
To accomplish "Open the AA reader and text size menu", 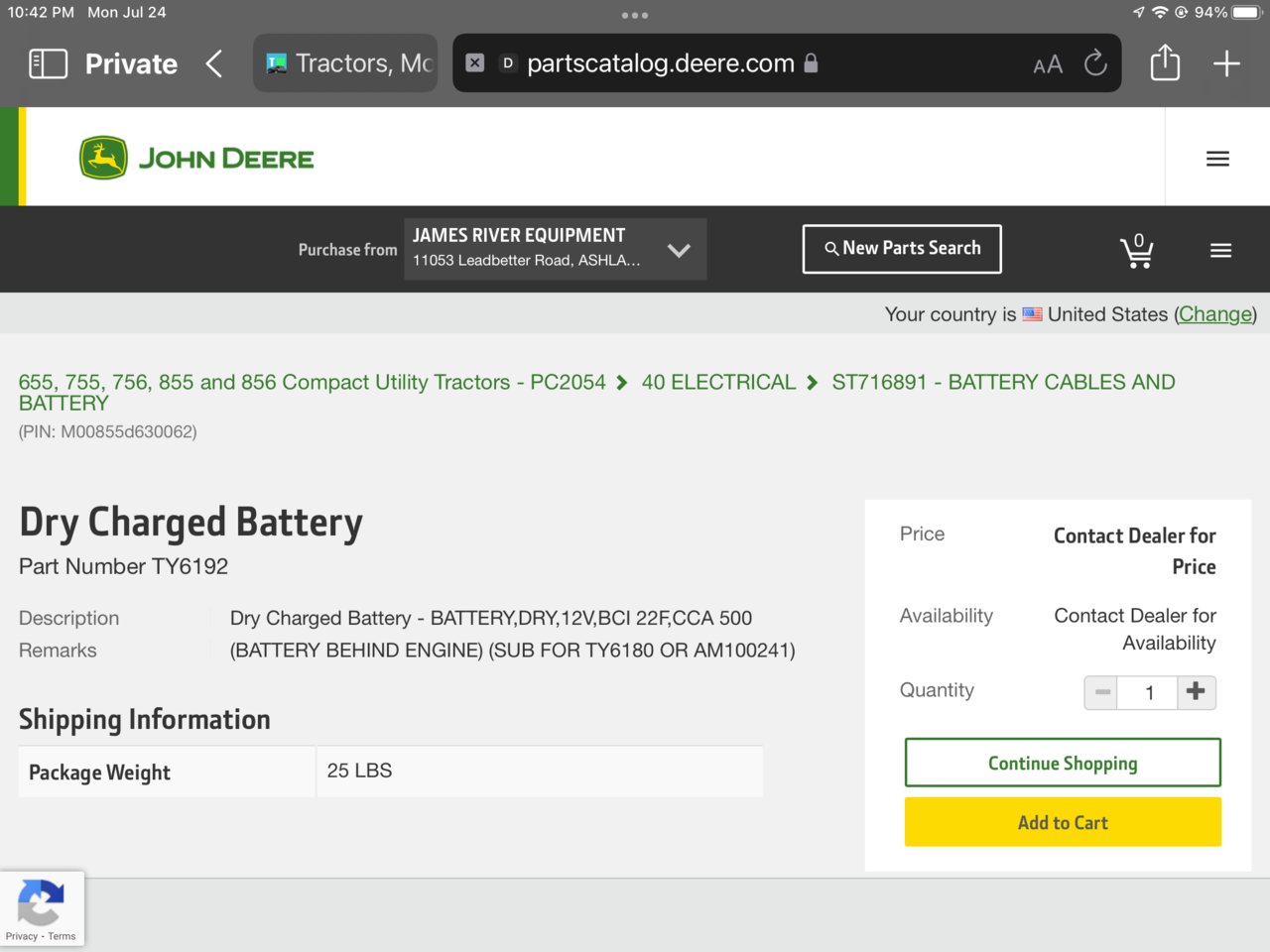I will (x=1048, y=64).
